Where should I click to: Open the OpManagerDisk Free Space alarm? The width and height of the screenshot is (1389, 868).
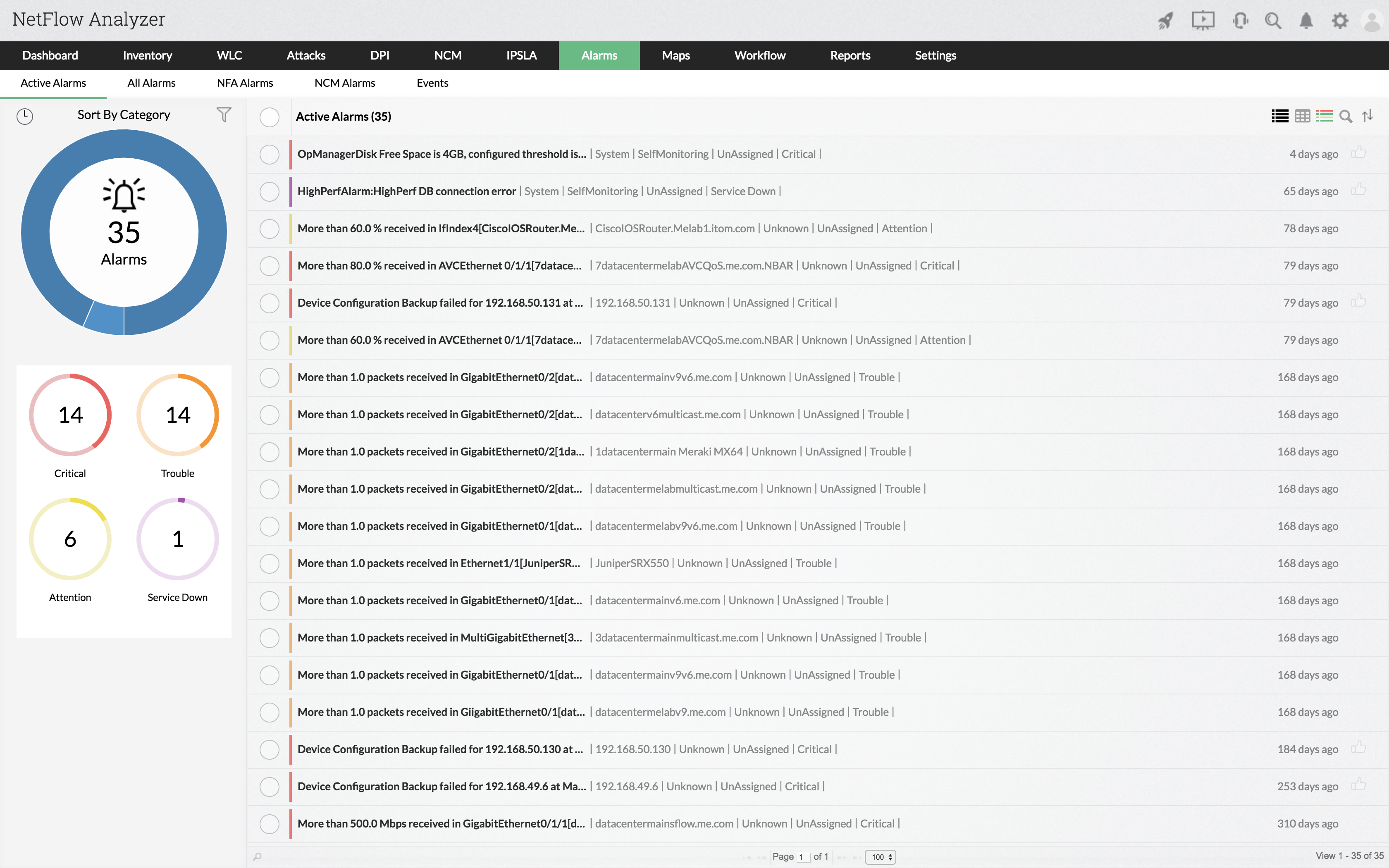click(x=441, y=154)
